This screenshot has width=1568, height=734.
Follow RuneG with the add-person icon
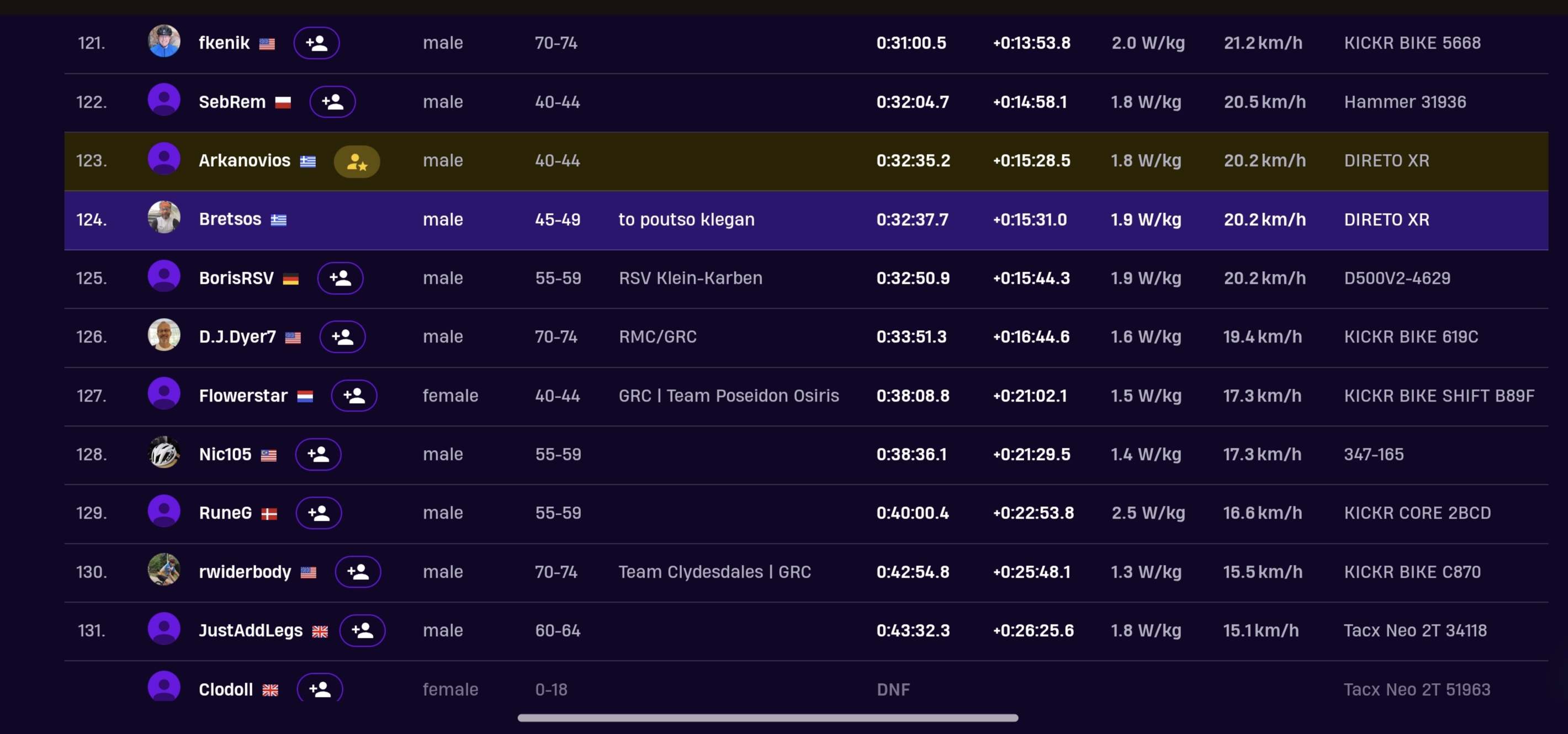319,513
